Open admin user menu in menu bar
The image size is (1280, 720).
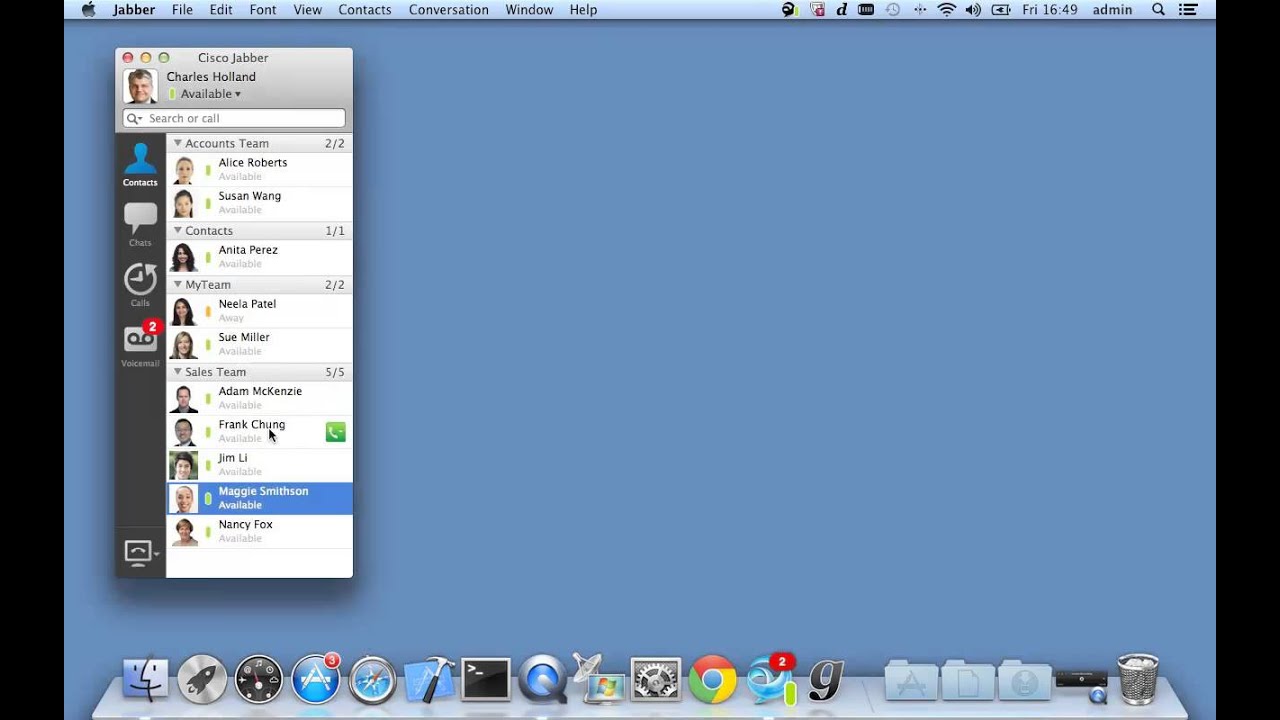click(1113, 9)
